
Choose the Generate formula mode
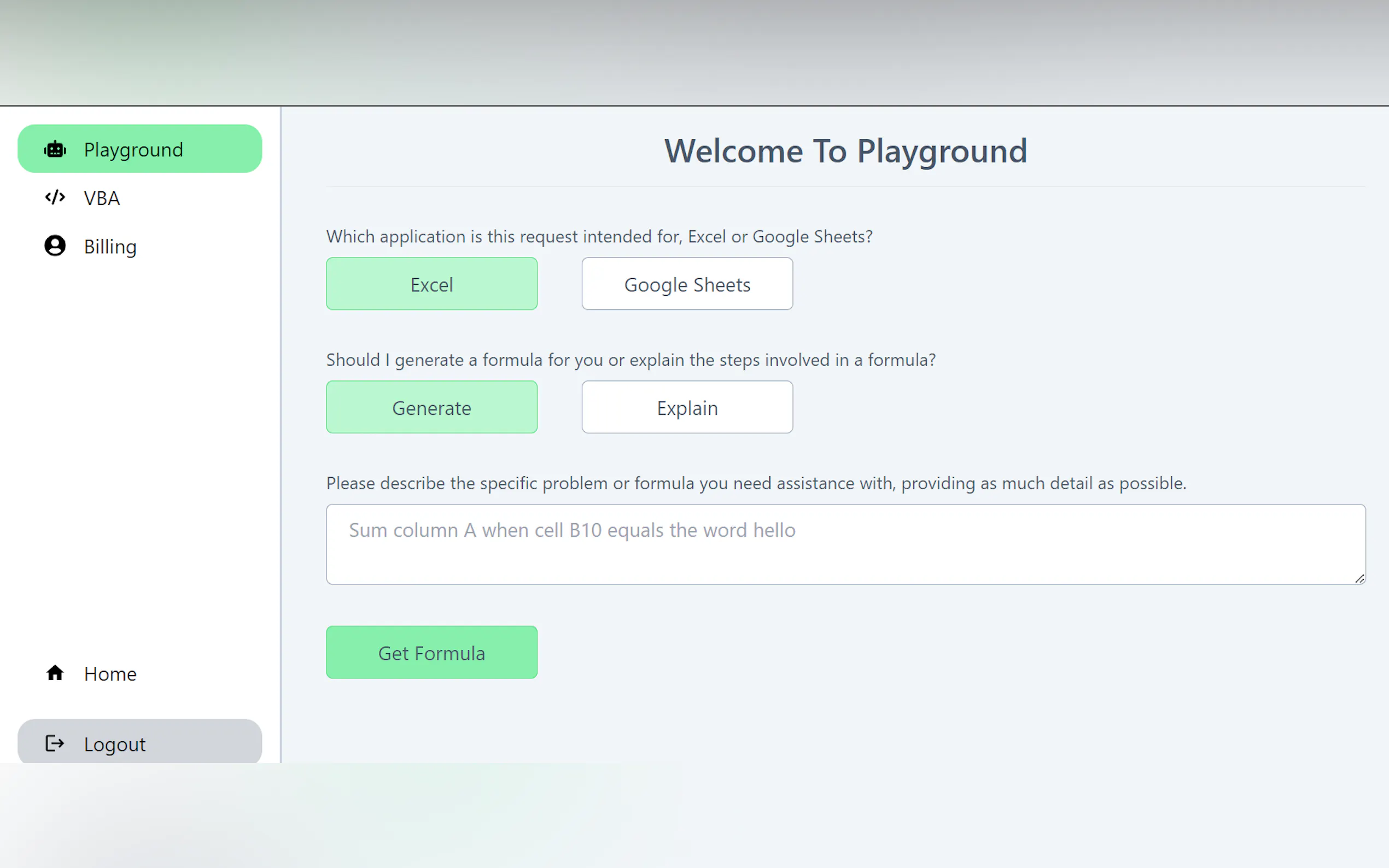tap(431, 408)
